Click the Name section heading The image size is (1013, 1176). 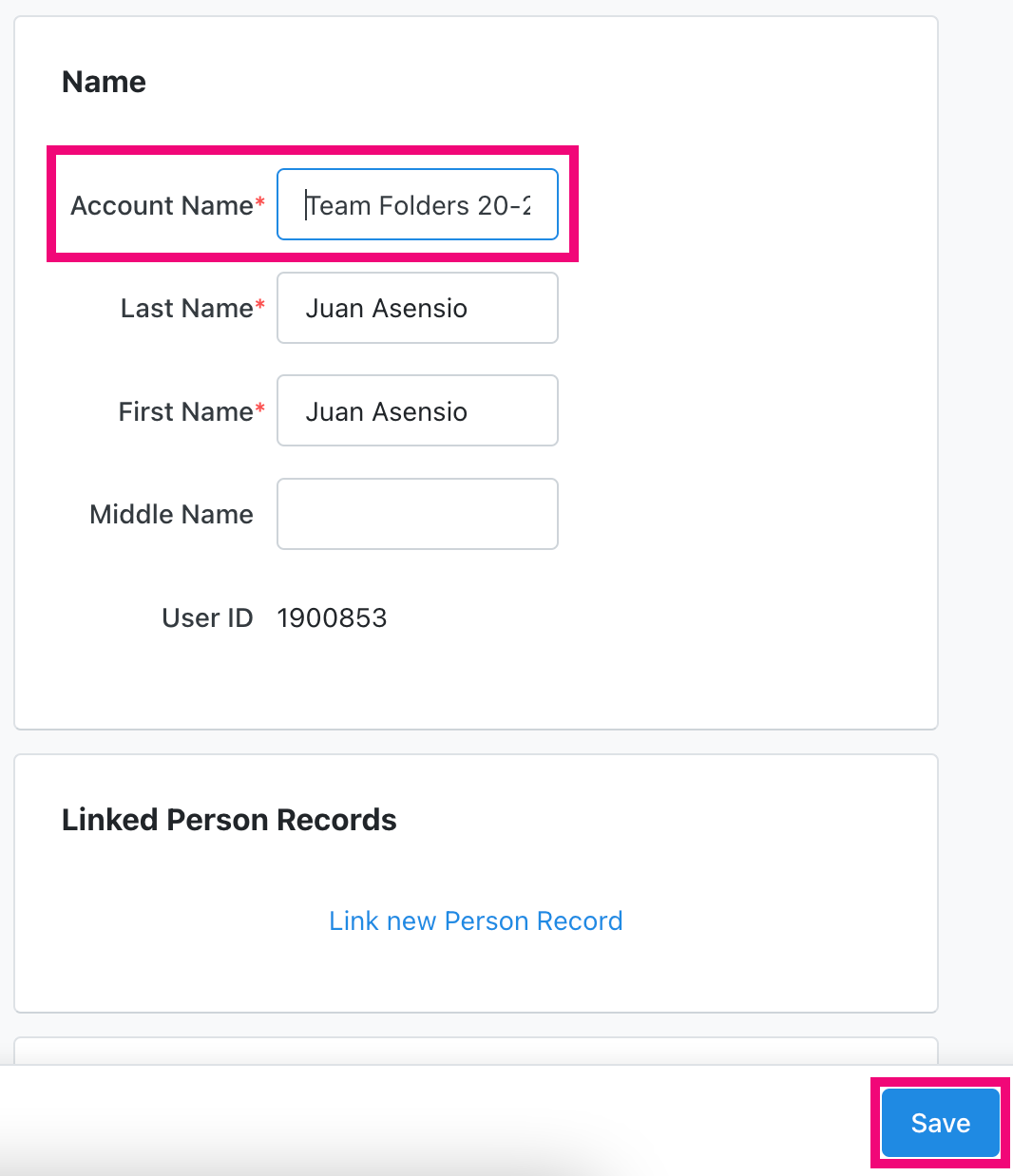(x=104, y=82)
